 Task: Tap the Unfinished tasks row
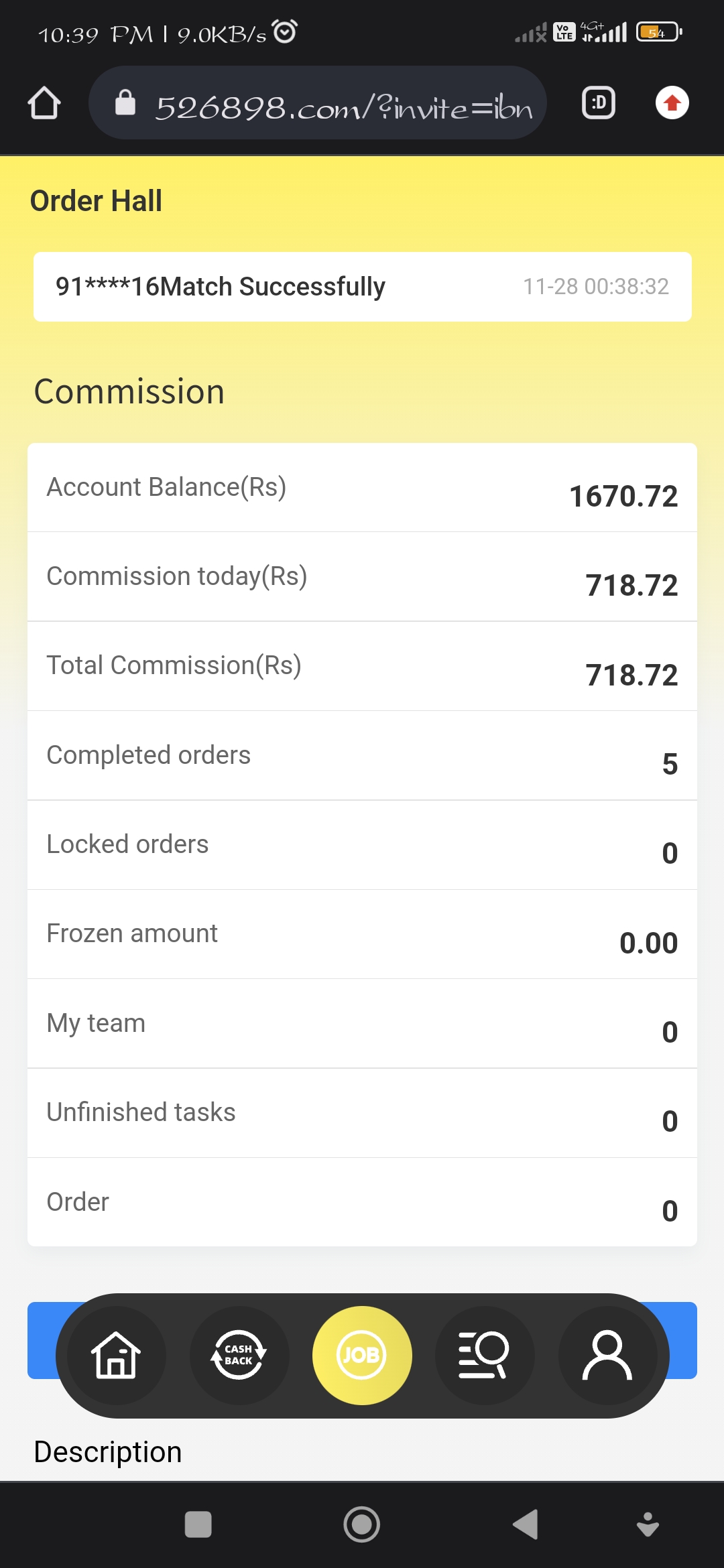click(362, 1113)
